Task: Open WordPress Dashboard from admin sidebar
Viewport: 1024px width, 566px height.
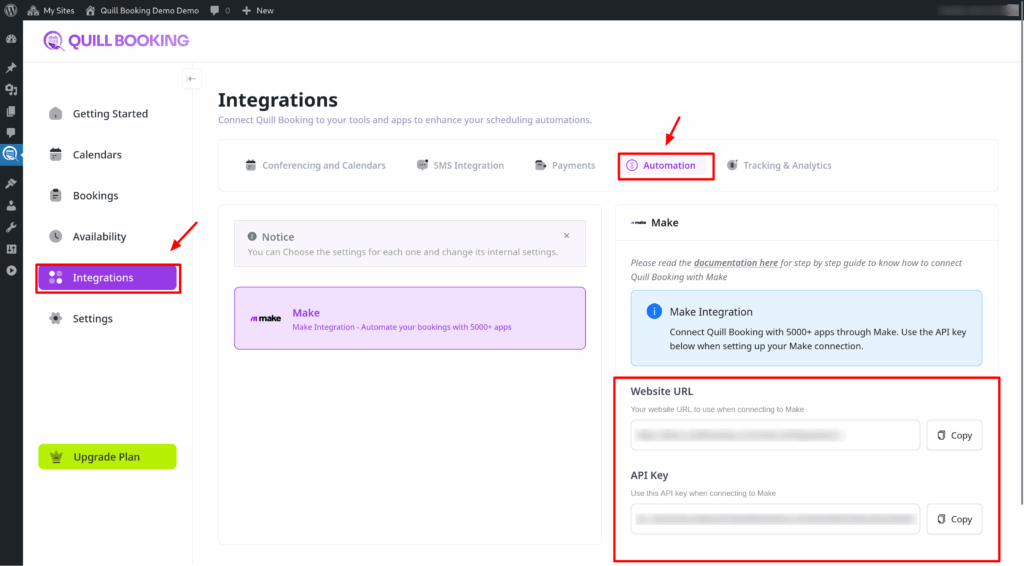Action: (x=11, y=38)
